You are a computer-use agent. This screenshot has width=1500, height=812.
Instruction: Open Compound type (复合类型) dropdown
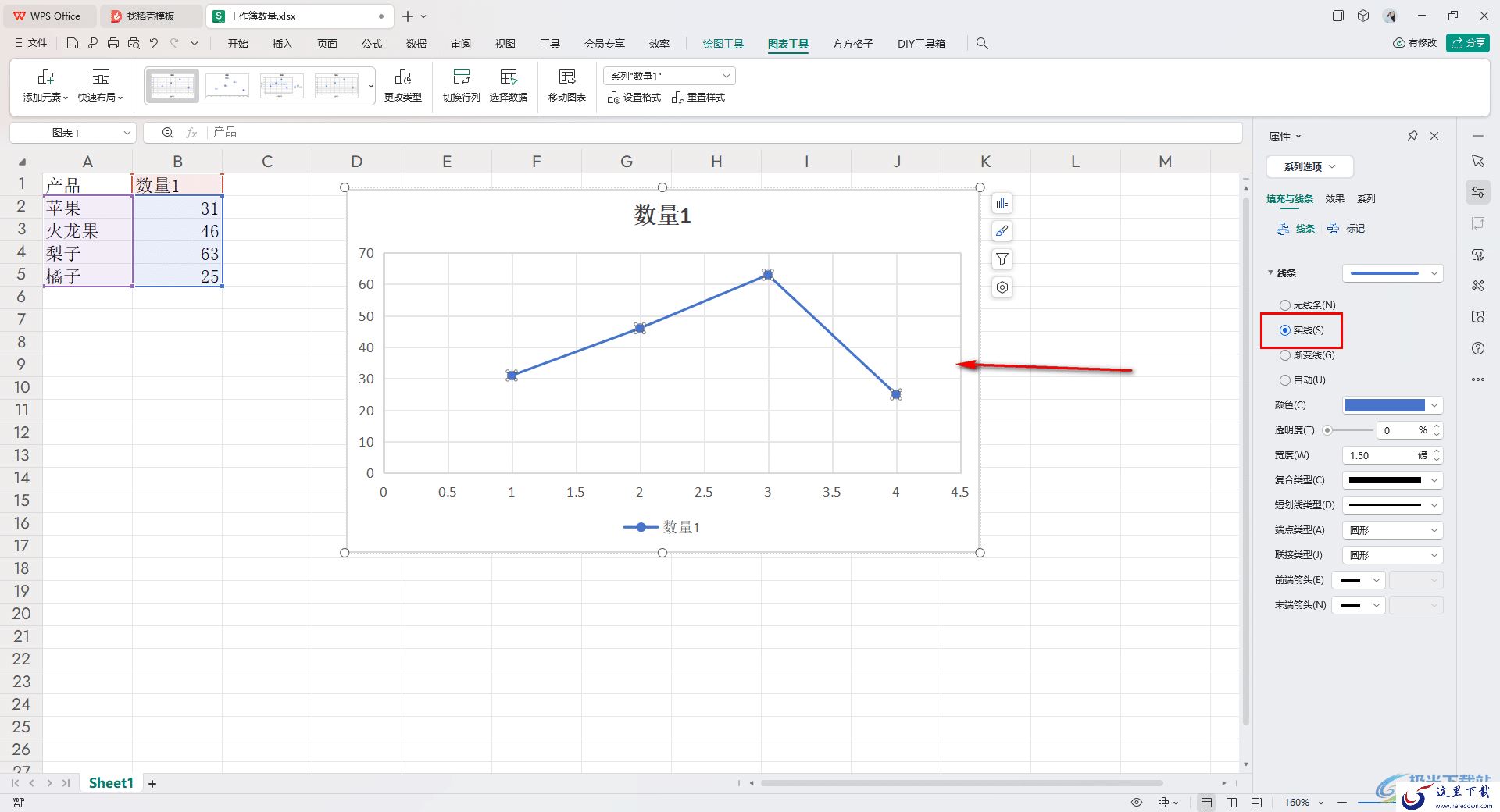pos(1392,480)
